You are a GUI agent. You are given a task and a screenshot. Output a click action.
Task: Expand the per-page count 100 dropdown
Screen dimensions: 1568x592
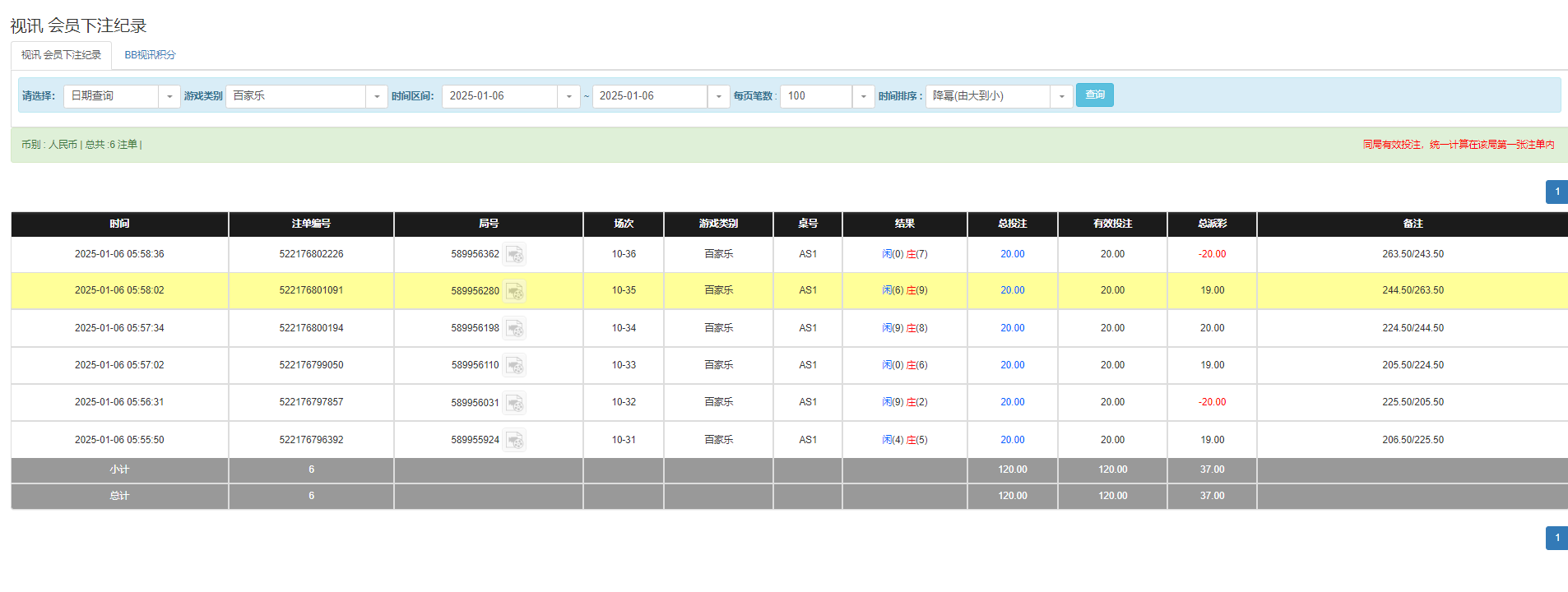click(863, 96)
